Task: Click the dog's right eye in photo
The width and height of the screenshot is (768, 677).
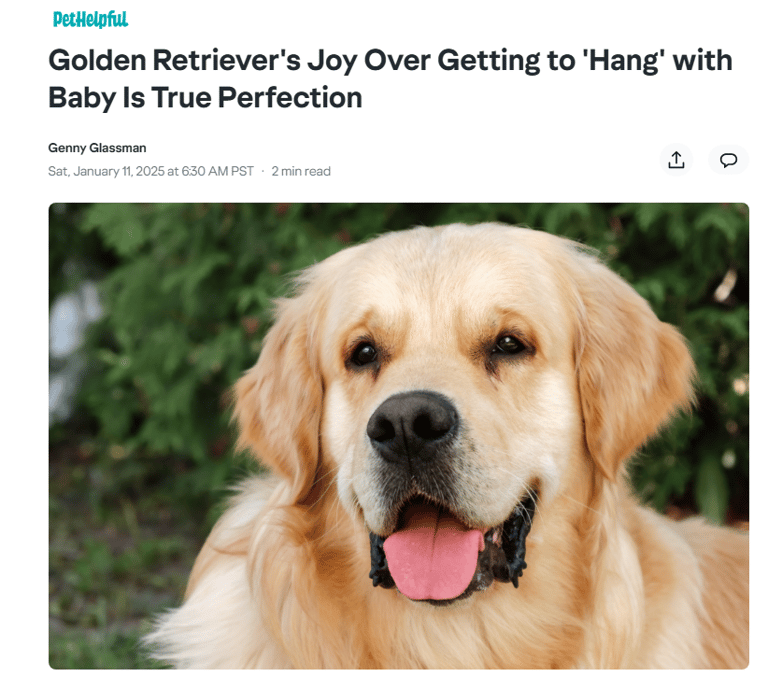Action: tap(509, 344)
